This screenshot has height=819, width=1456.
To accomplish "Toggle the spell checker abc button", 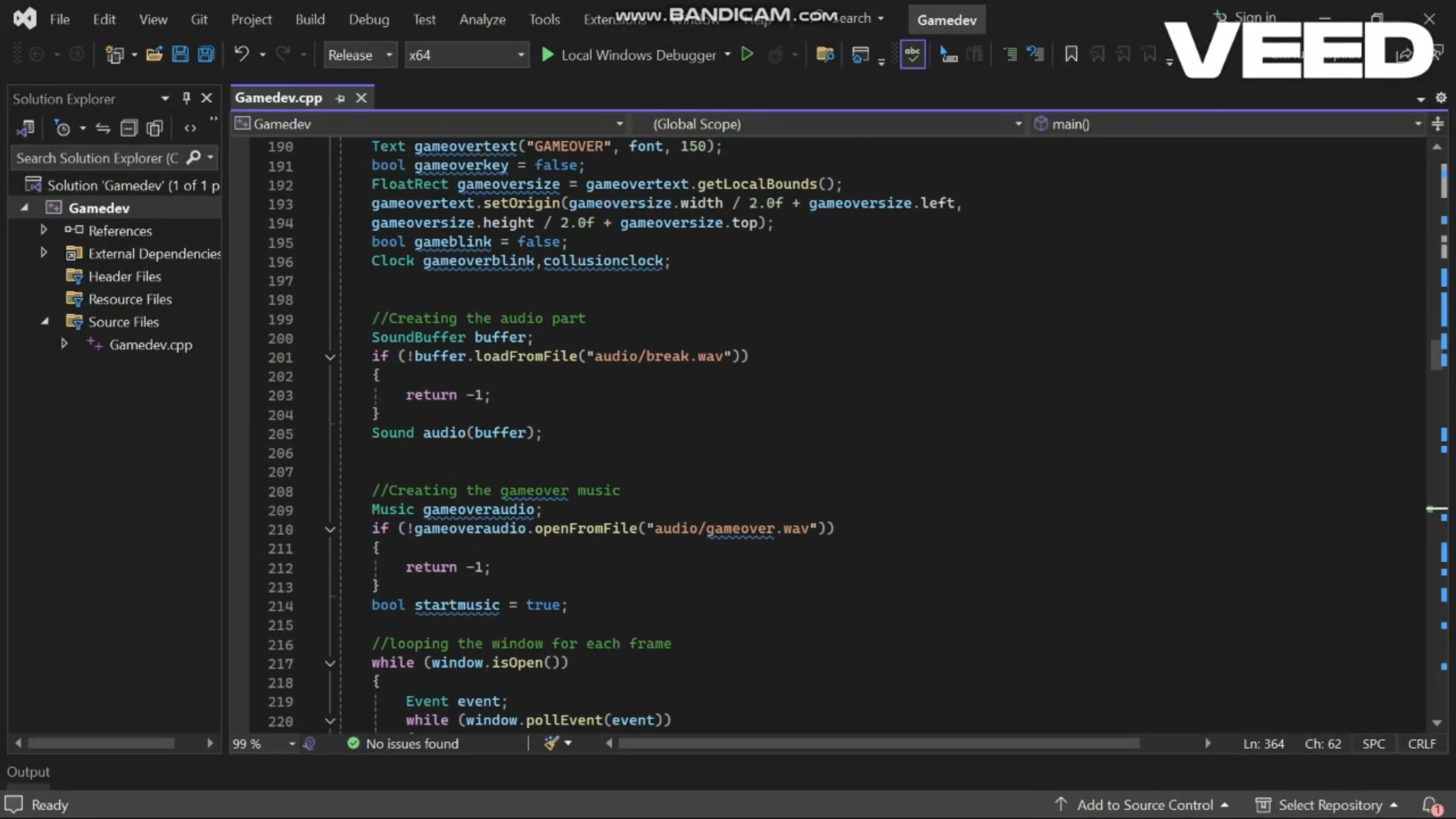I will tap(913, 54).
